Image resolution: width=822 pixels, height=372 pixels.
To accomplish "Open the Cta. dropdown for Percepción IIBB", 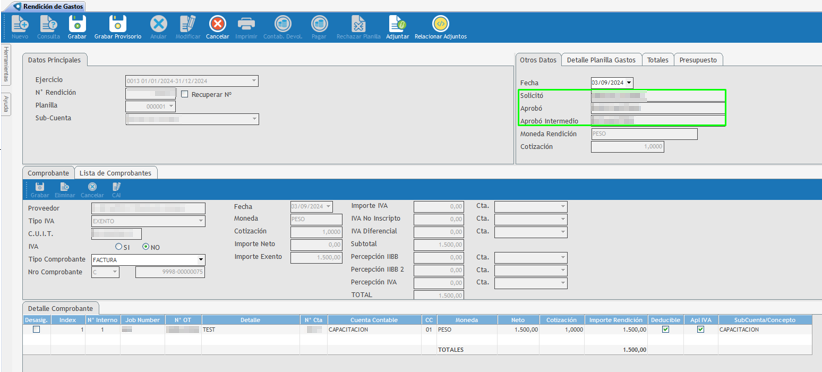I will 563,258.
